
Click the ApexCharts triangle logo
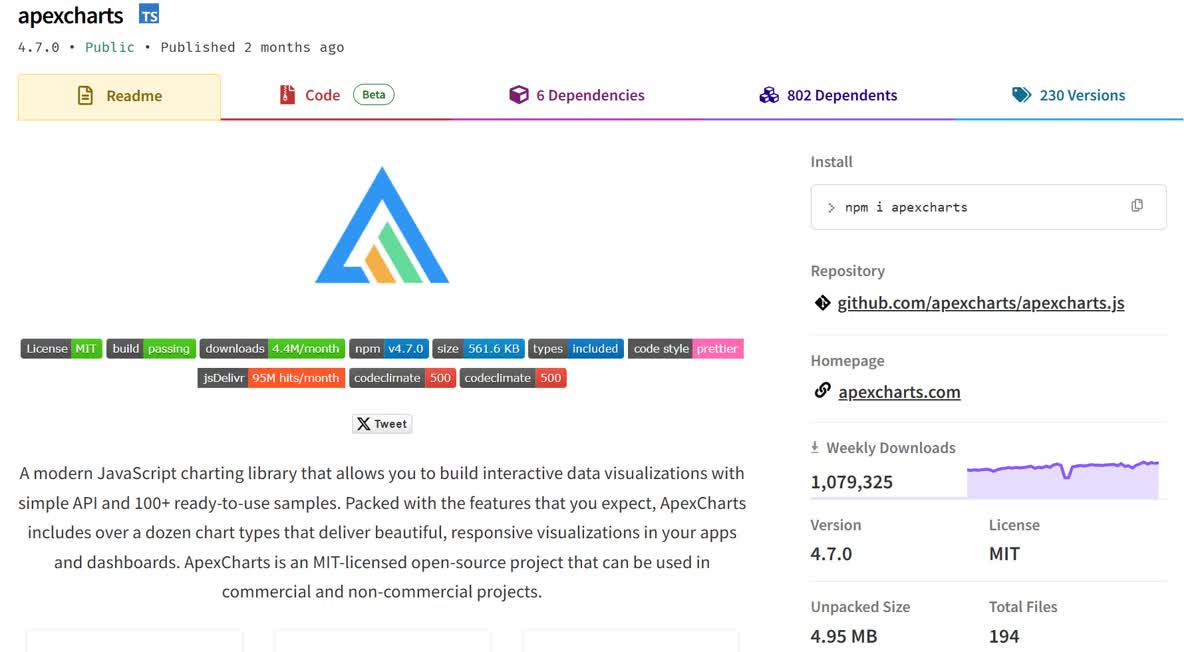tap(382, 225)
